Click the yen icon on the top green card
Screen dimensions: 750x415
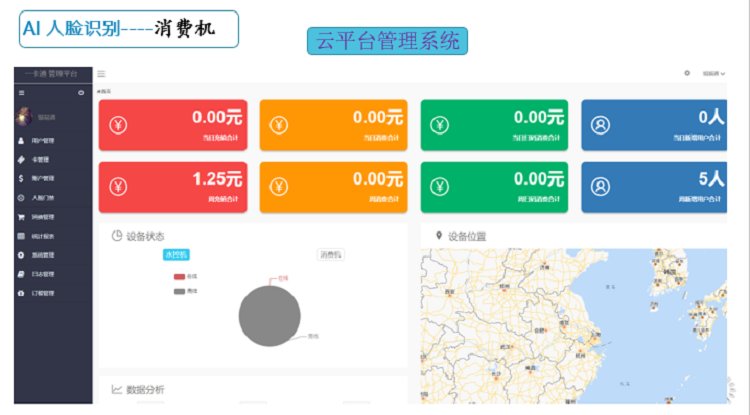(440, 125)
